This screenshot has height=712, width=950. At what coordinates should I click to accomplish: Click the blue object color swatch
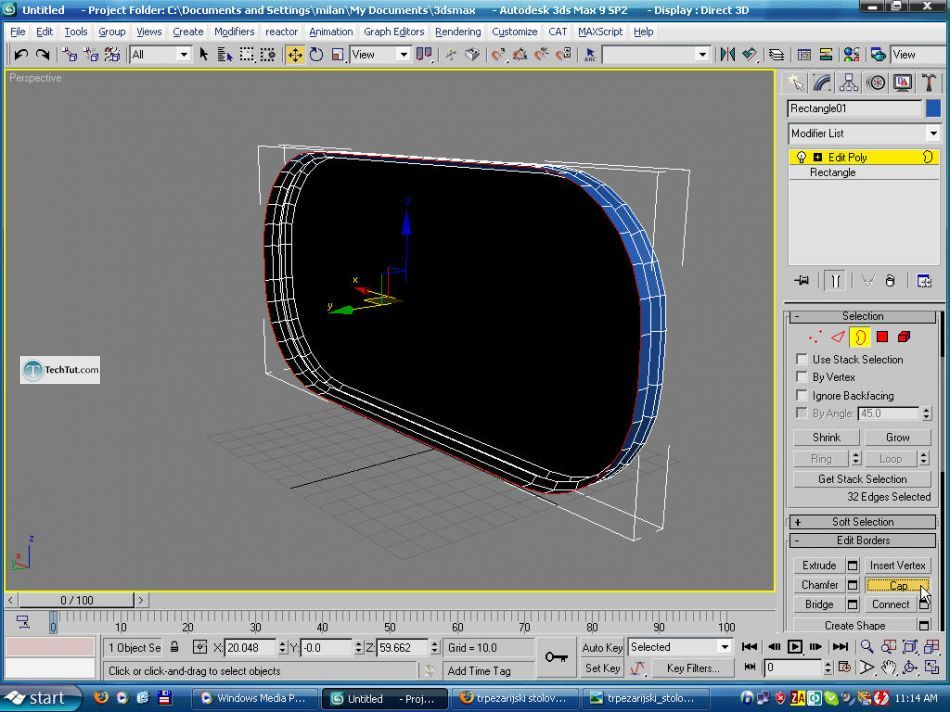coord(933,108)
